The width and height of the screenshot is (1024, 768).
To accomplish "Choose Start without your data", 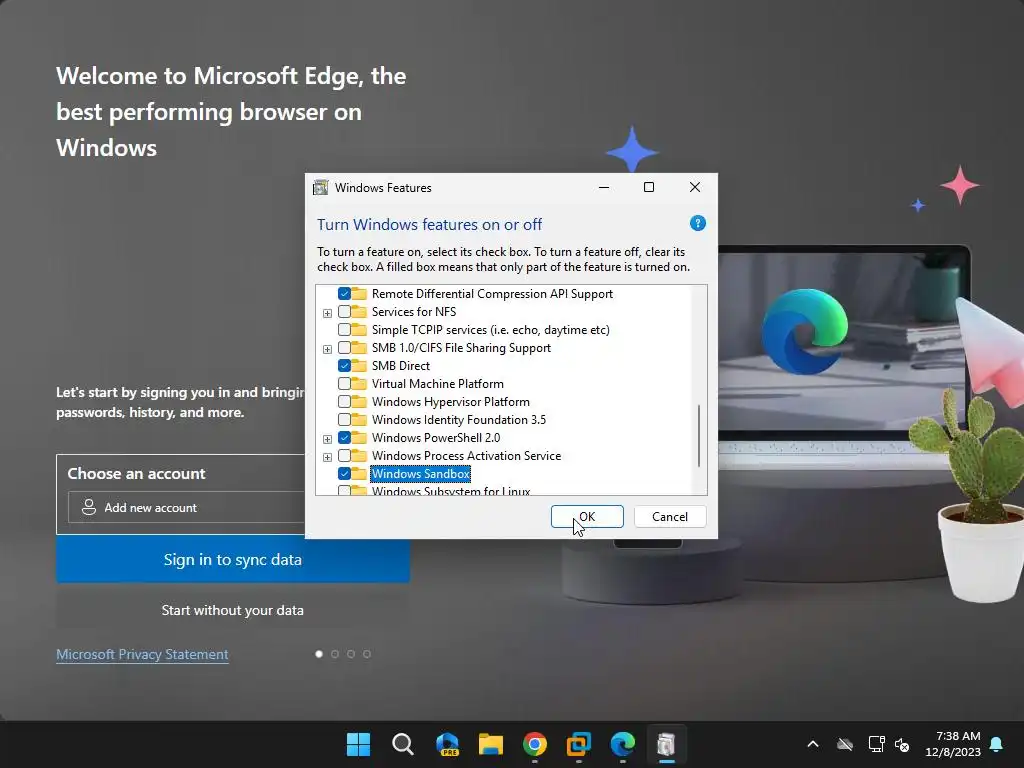I will (232, 610).
